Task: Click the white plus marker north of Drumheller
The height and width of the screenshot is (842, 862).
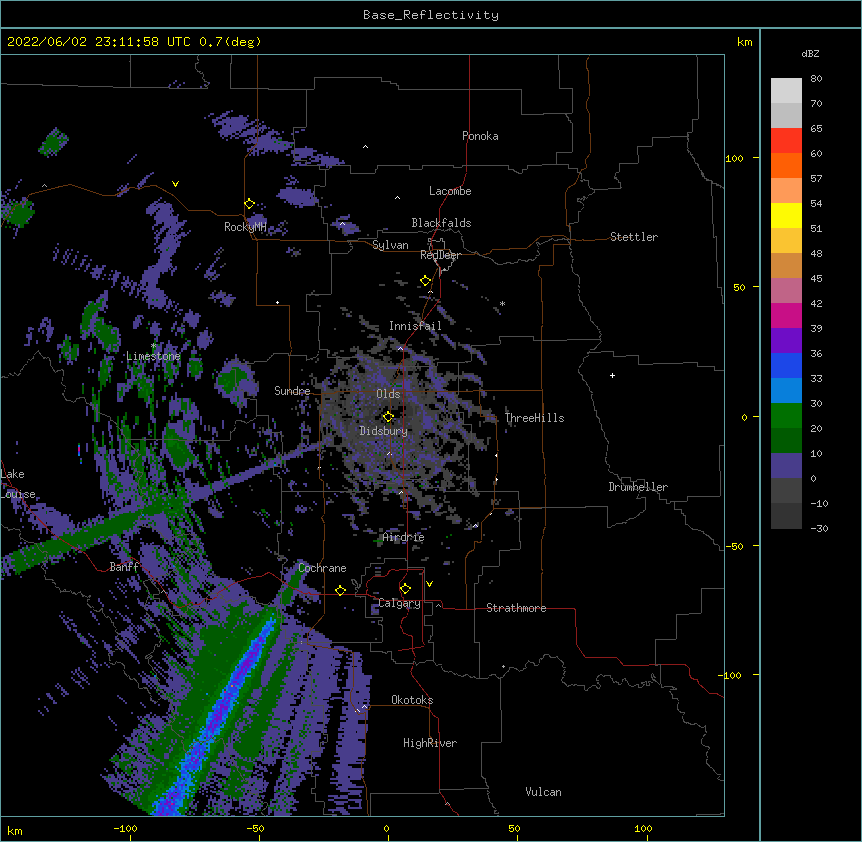Action: [x=612, y=375]
